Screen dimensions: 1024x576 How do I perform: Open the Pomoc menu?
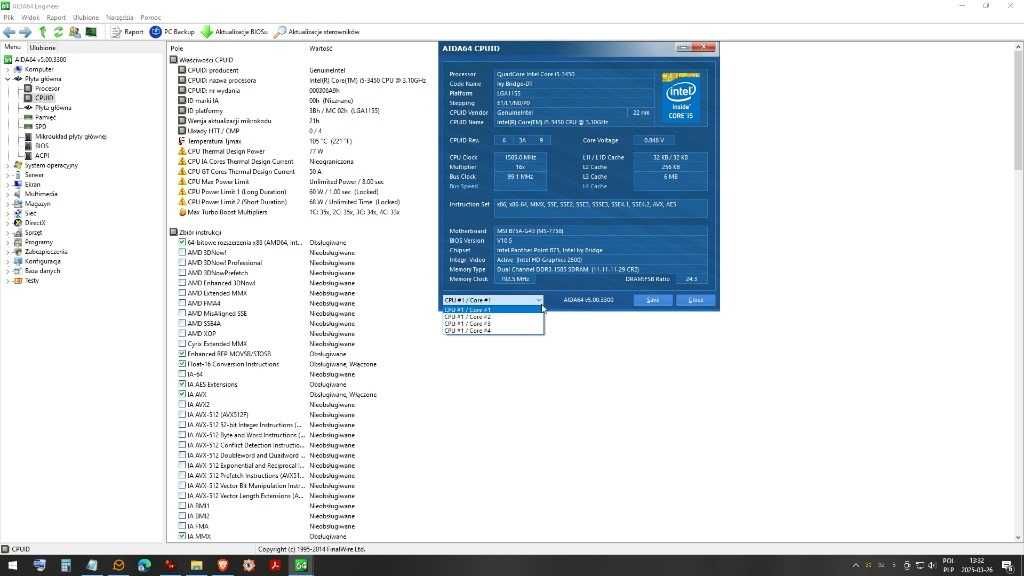click(150, 18)
